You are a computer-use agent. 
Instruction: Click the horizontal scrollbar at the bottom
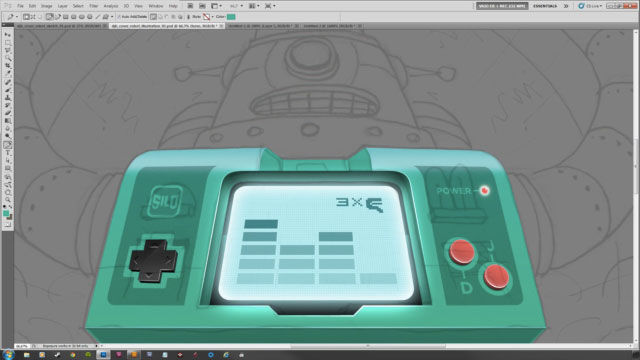367,346
